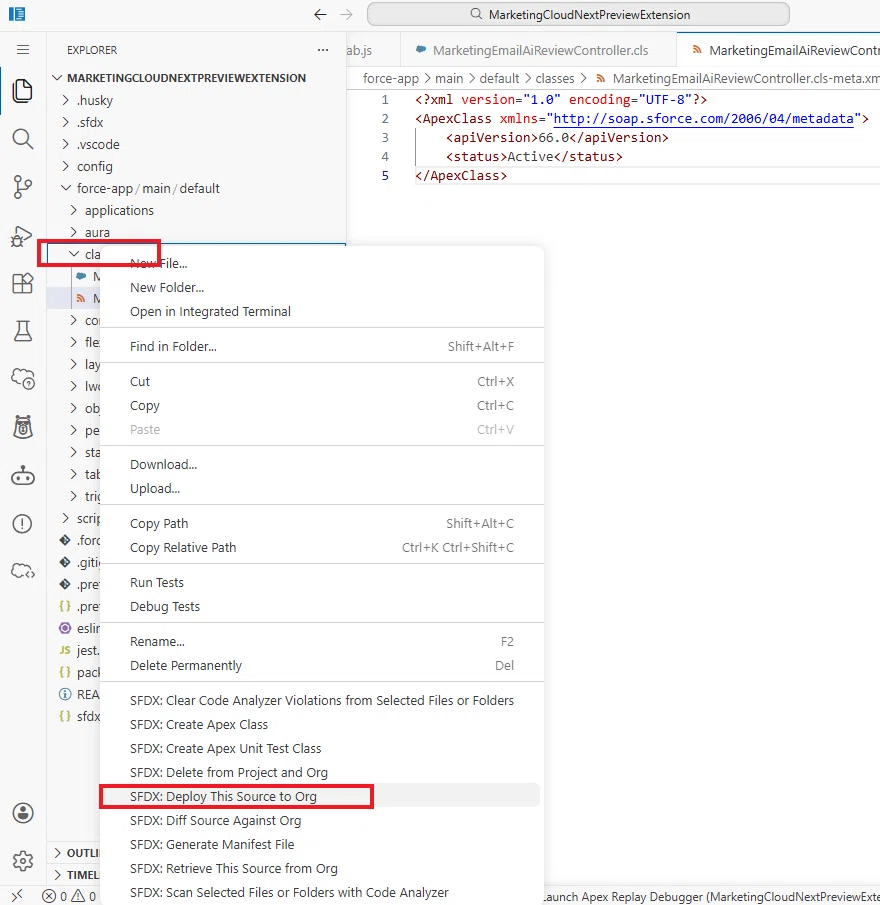Open remote window indicator in status bar
Image resolution: width=880 pixels, height=905 pixels.
click(17, 896)
